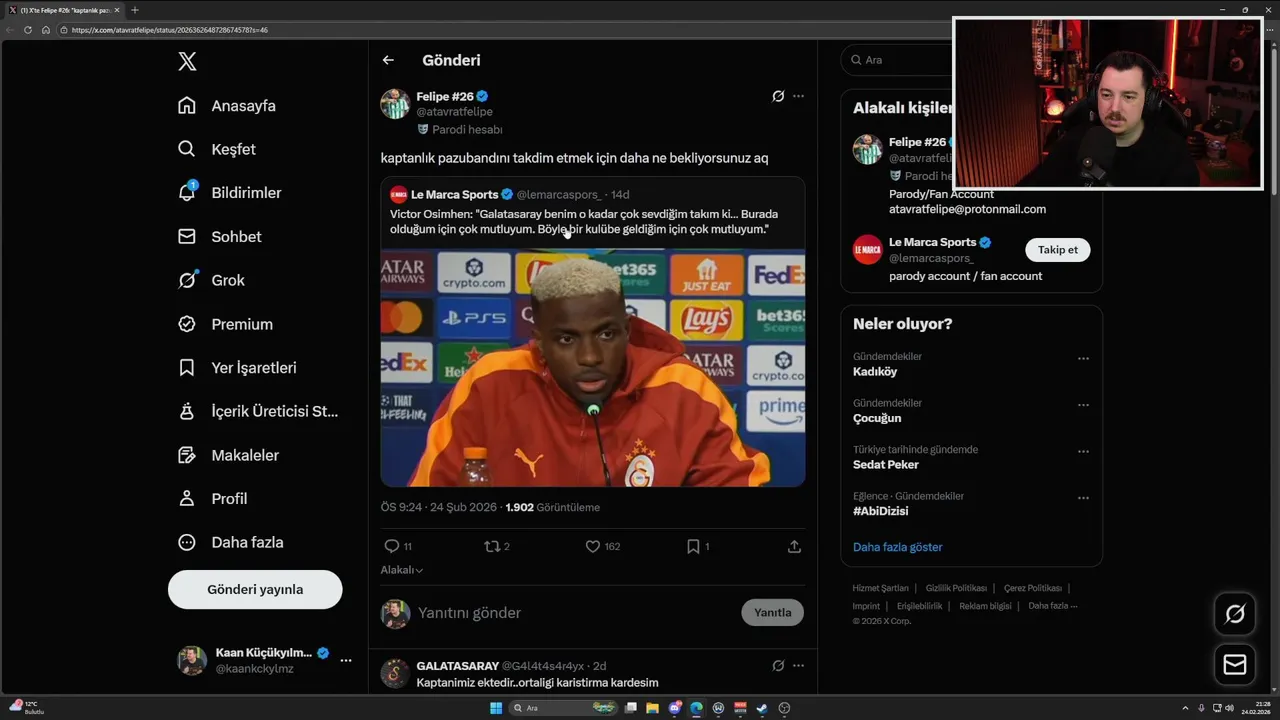Expand the Alakalı sort dropdown

[x=402, y=570]
